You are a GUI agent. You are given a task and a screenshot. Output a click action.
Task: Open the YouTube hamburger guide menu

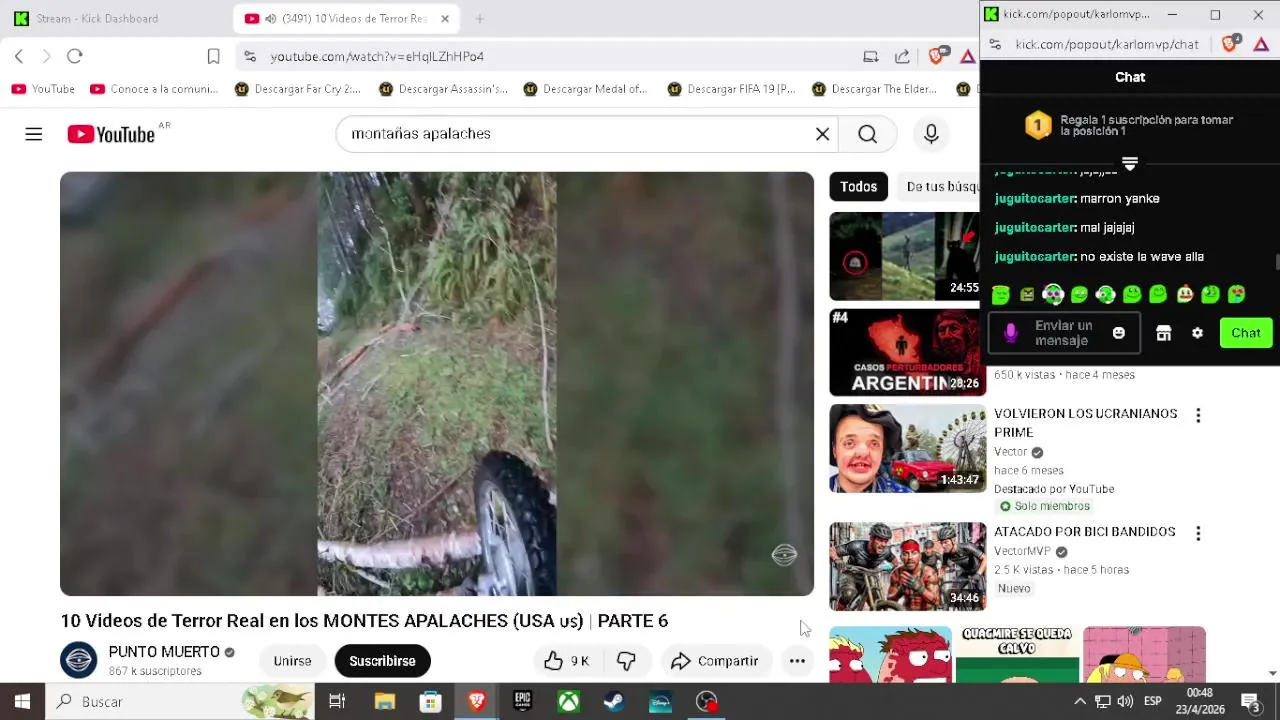click(34, 134)
